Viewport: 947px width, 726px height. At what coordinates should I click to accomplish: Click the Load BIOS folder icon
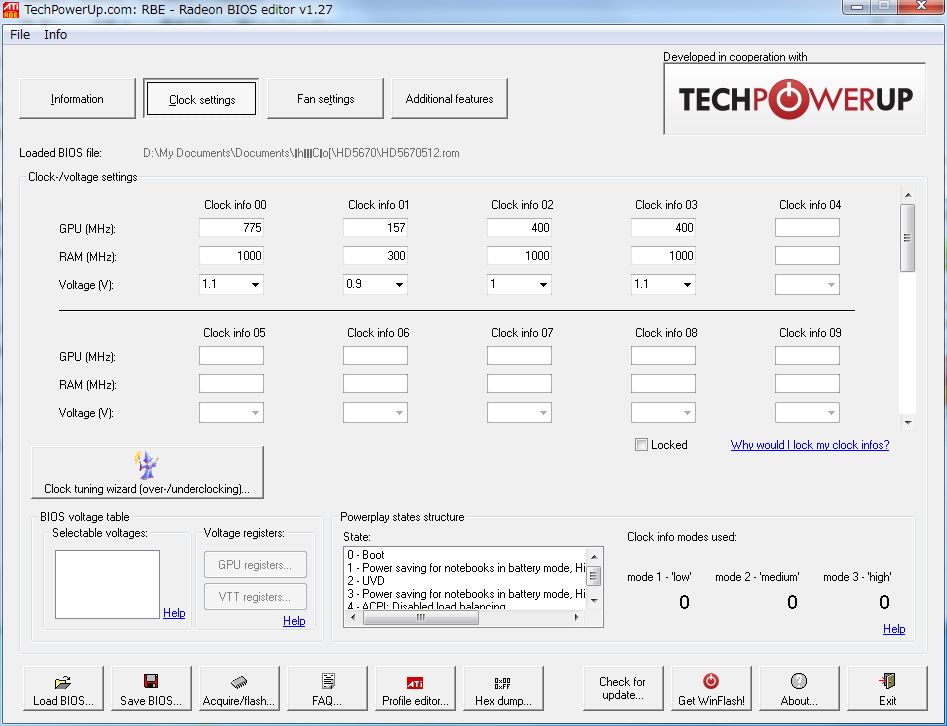[63, 683]
